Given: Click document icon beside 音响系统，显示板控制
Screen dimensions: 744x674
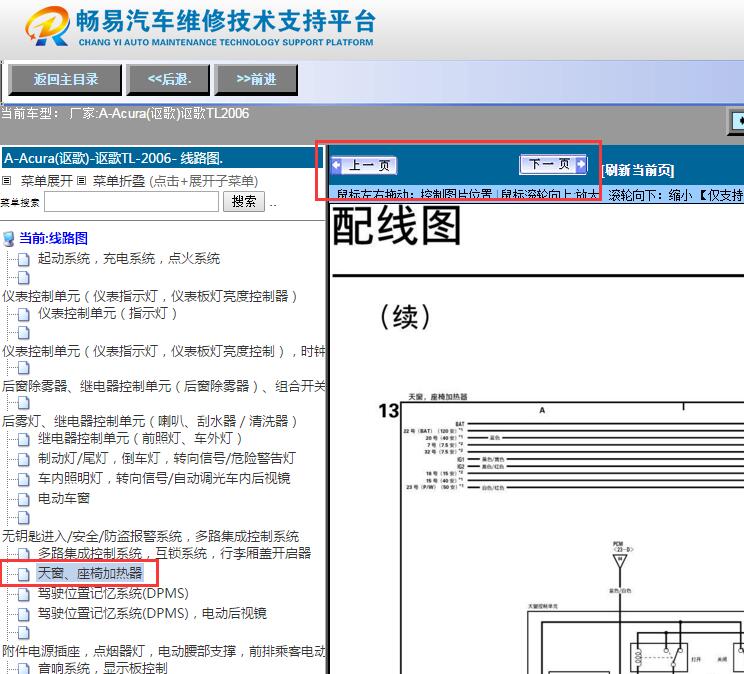Looking at the screenshot, I should (x=23, y=668).
